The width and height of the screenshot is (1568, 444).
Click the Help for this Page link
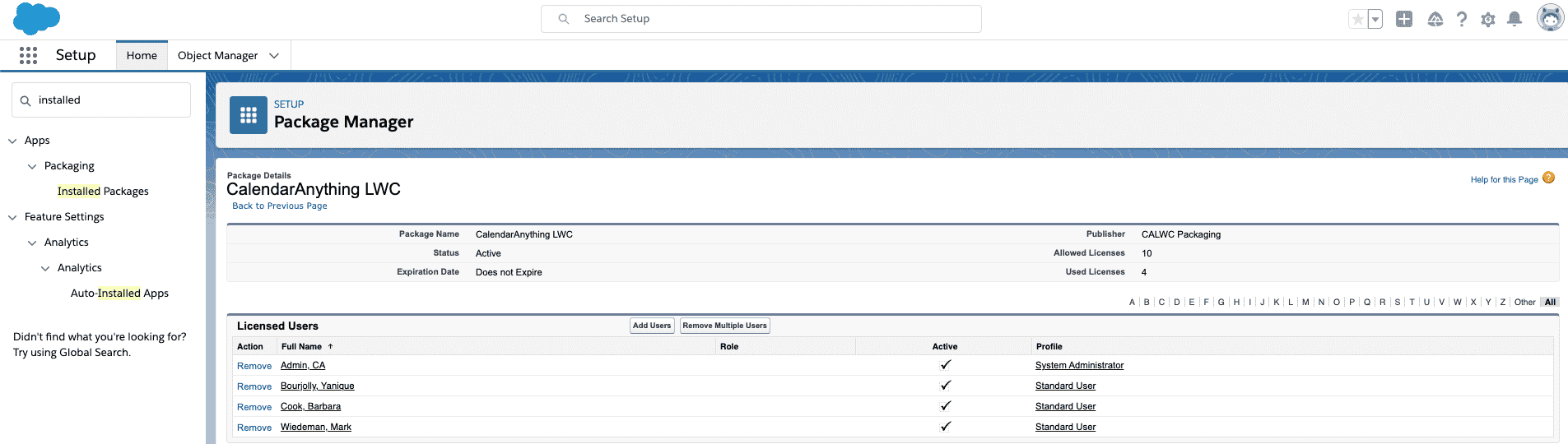coord(1504,179)
